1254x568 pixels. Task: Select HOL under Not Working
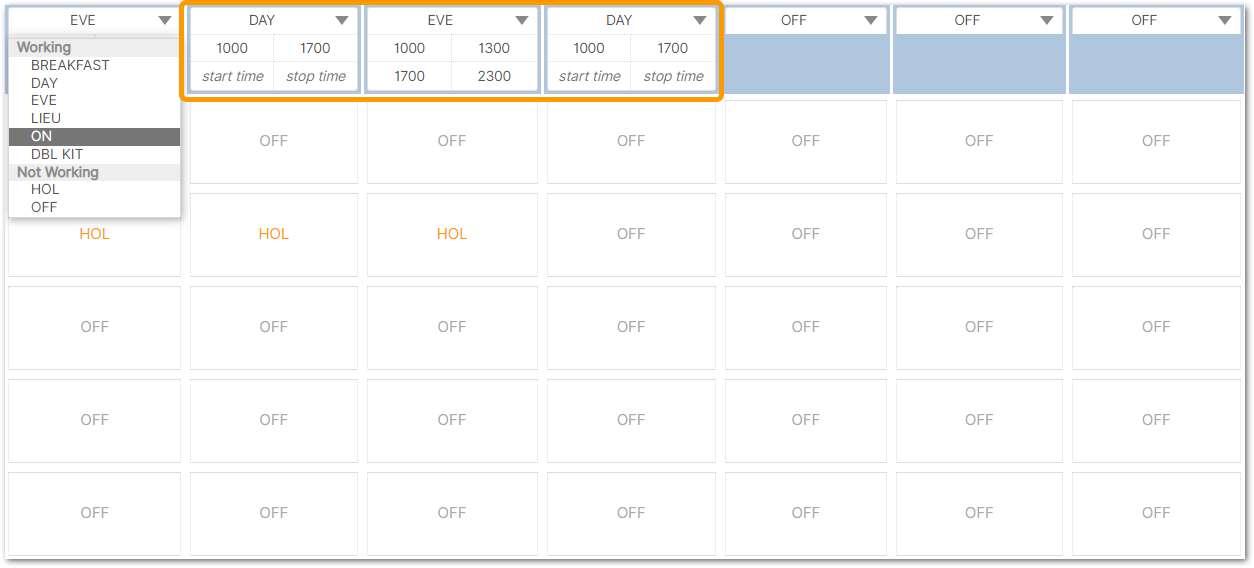[x=45, y=189]
